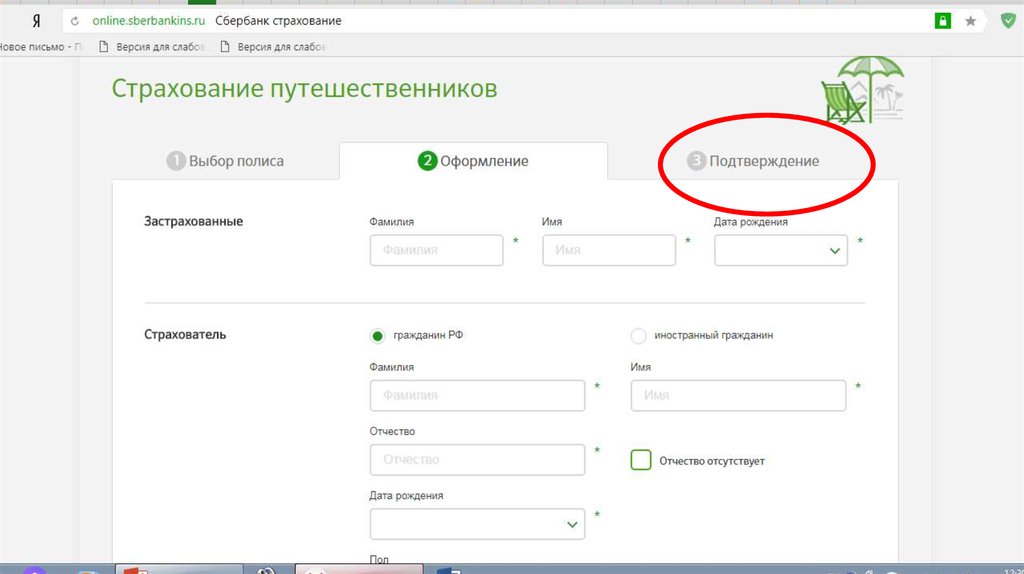The height and width of the screenshot is (574, 1024).
Task: Bookmark the page with the star icon
Action: tap(970, 21)
